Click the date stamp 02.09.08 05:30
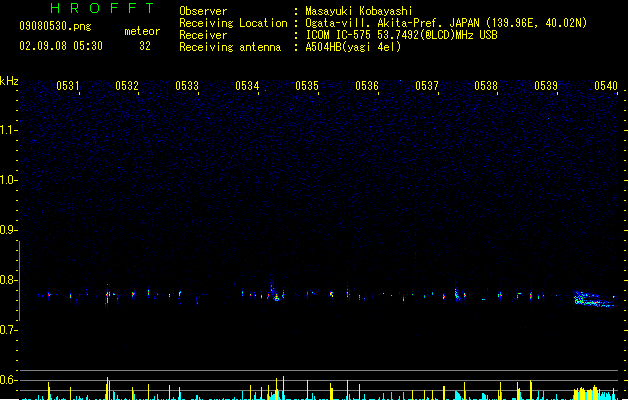This screenshot has width=629, height=400. 61,46
